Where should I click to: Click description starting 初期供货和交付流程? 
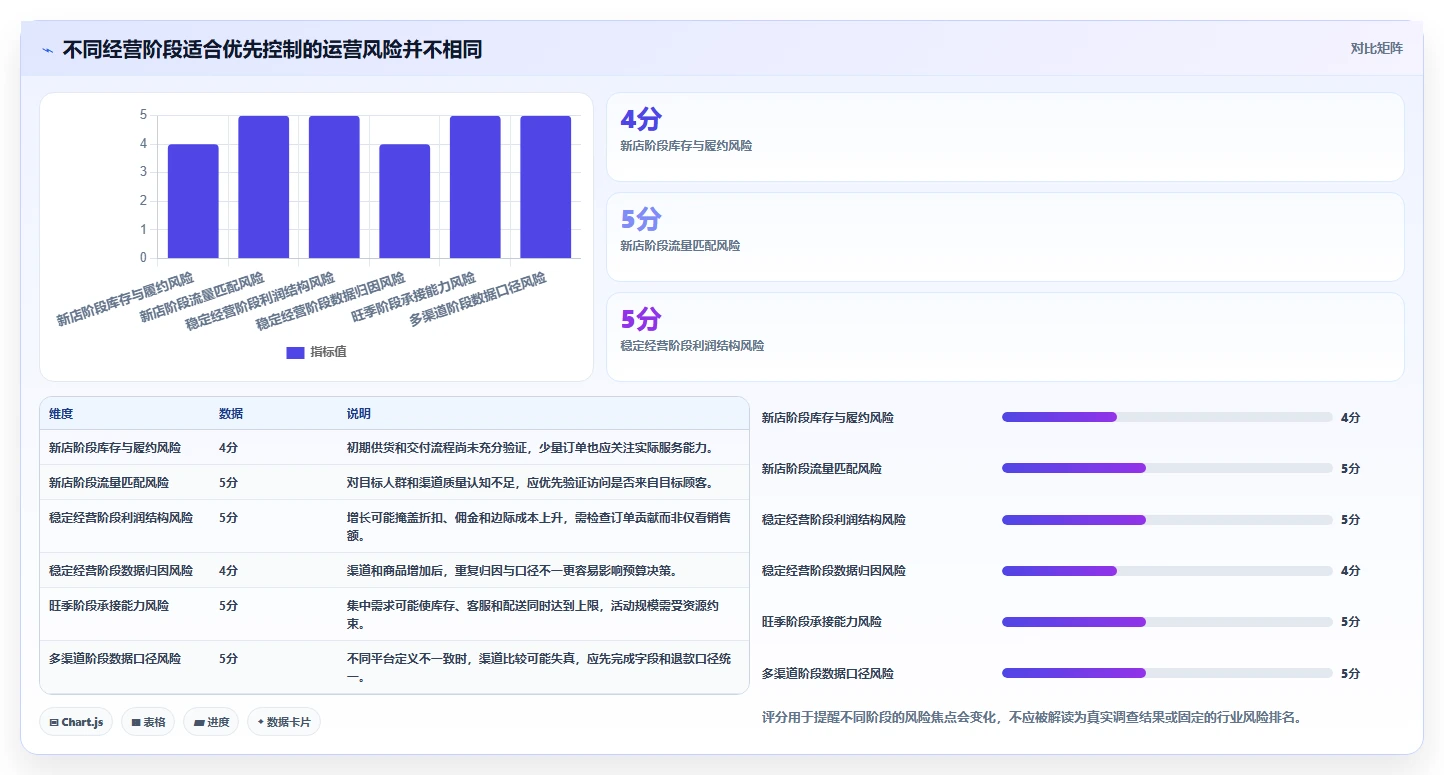(x=532, y=448)
